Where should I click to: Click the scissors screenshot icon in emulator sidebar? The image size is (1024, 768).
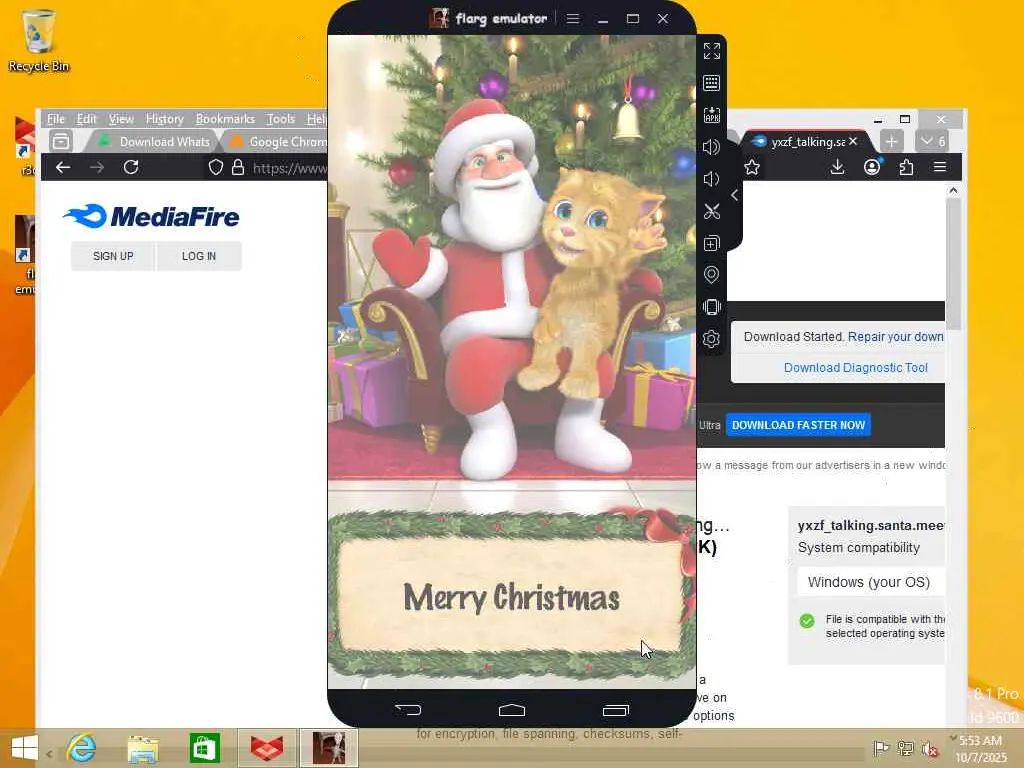[711, 211]
